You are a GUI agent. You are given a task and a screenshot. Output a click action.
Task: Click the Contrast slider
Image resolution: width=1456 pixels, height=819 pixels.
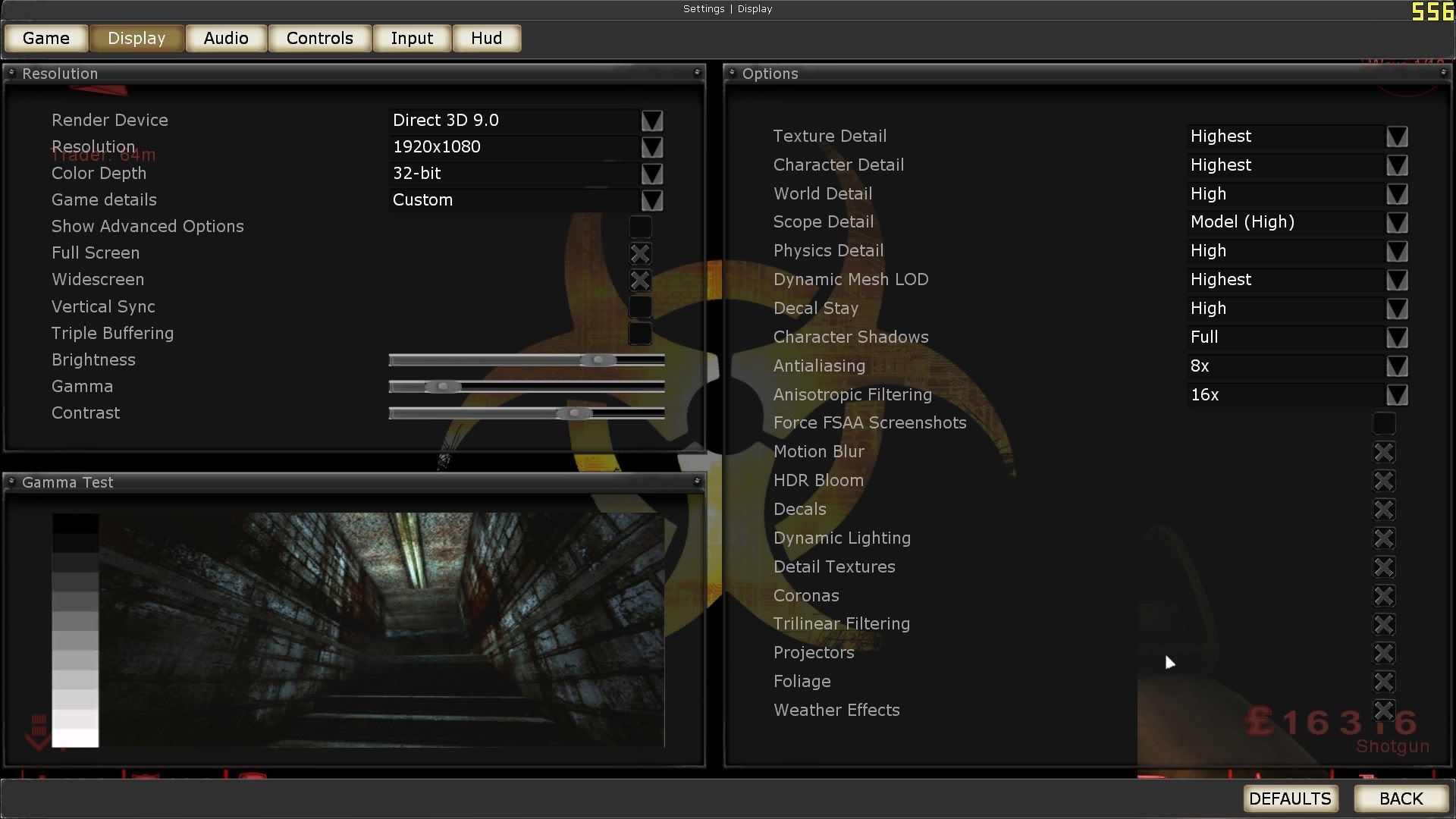(x=526, y=413)
